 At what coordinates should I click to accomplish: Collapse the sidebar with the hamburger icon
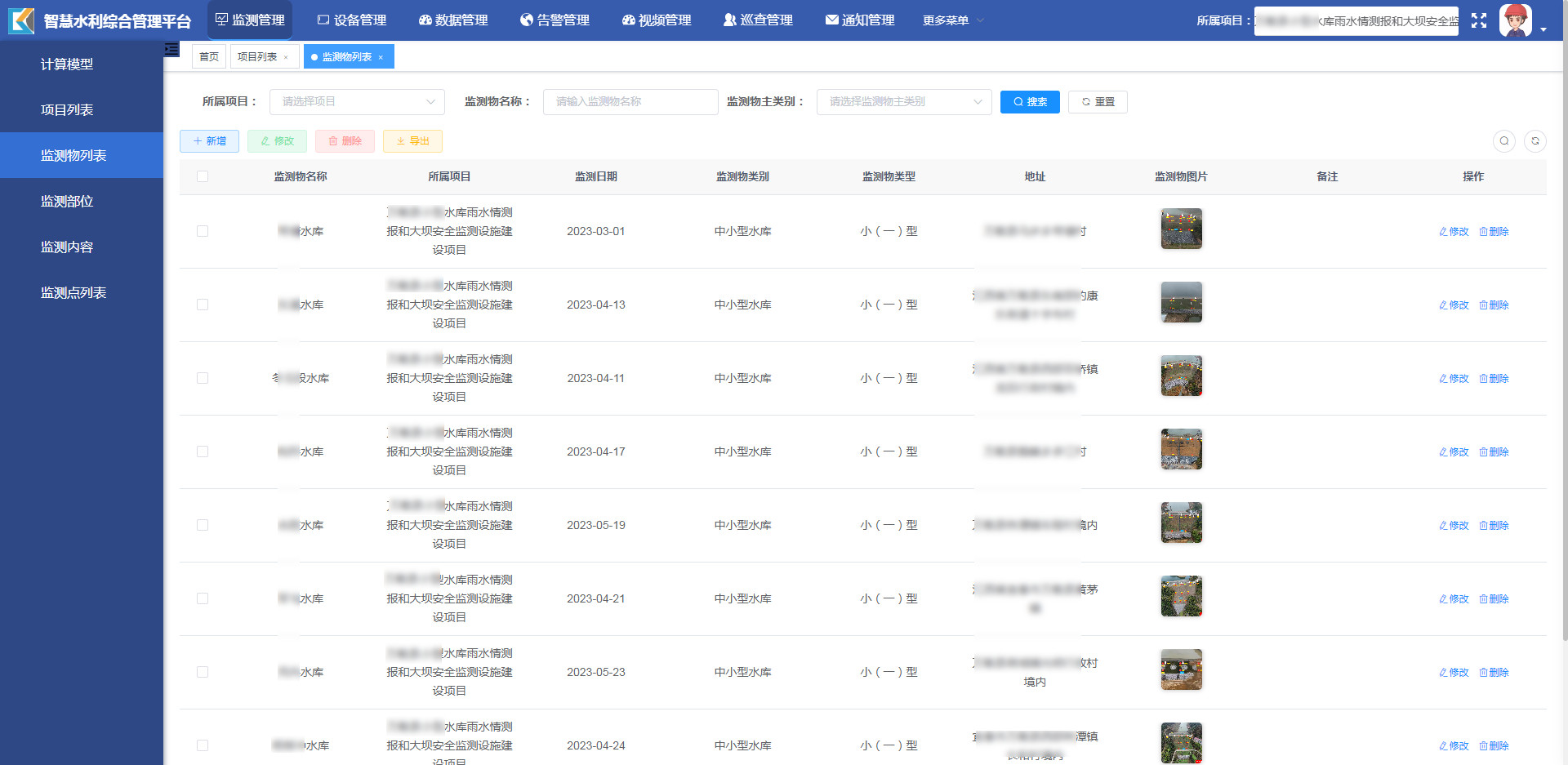click(x=171, y=50)
